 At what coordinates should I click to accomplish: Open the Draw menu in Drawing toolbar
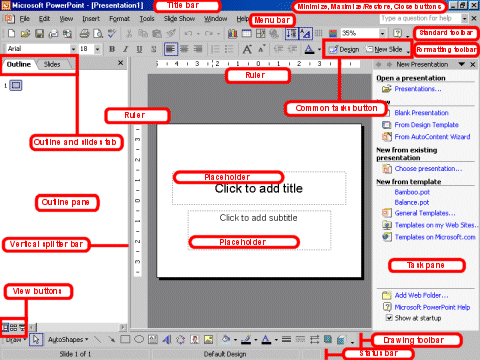[x=15, y=340]
